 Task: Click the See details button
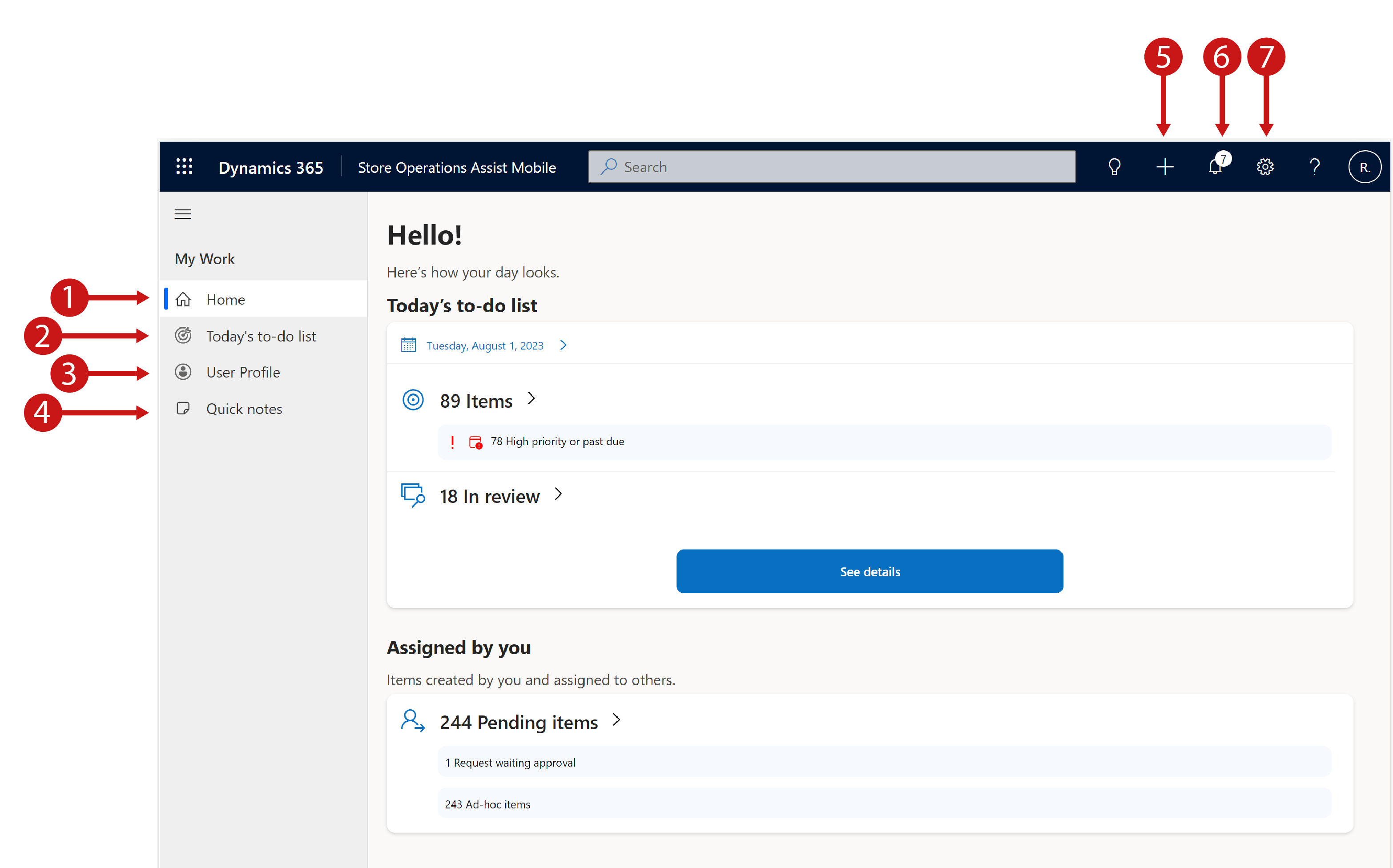(x=869, y=571)
